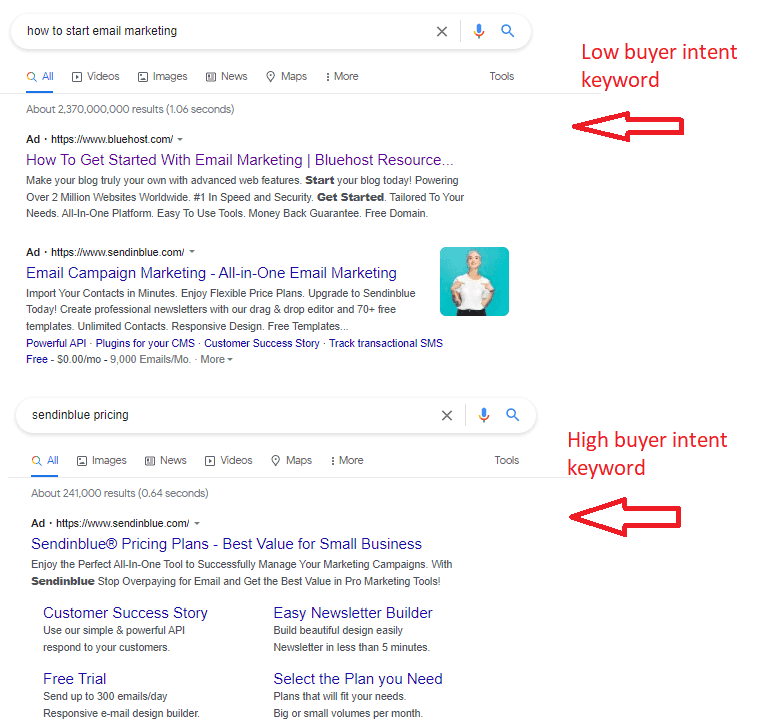Image resolution: width=773 pixels, height=728 pixels.
Task: Expand dropdown arrow next to bluehost.com ad URL
Action: [x=180, y=139]
